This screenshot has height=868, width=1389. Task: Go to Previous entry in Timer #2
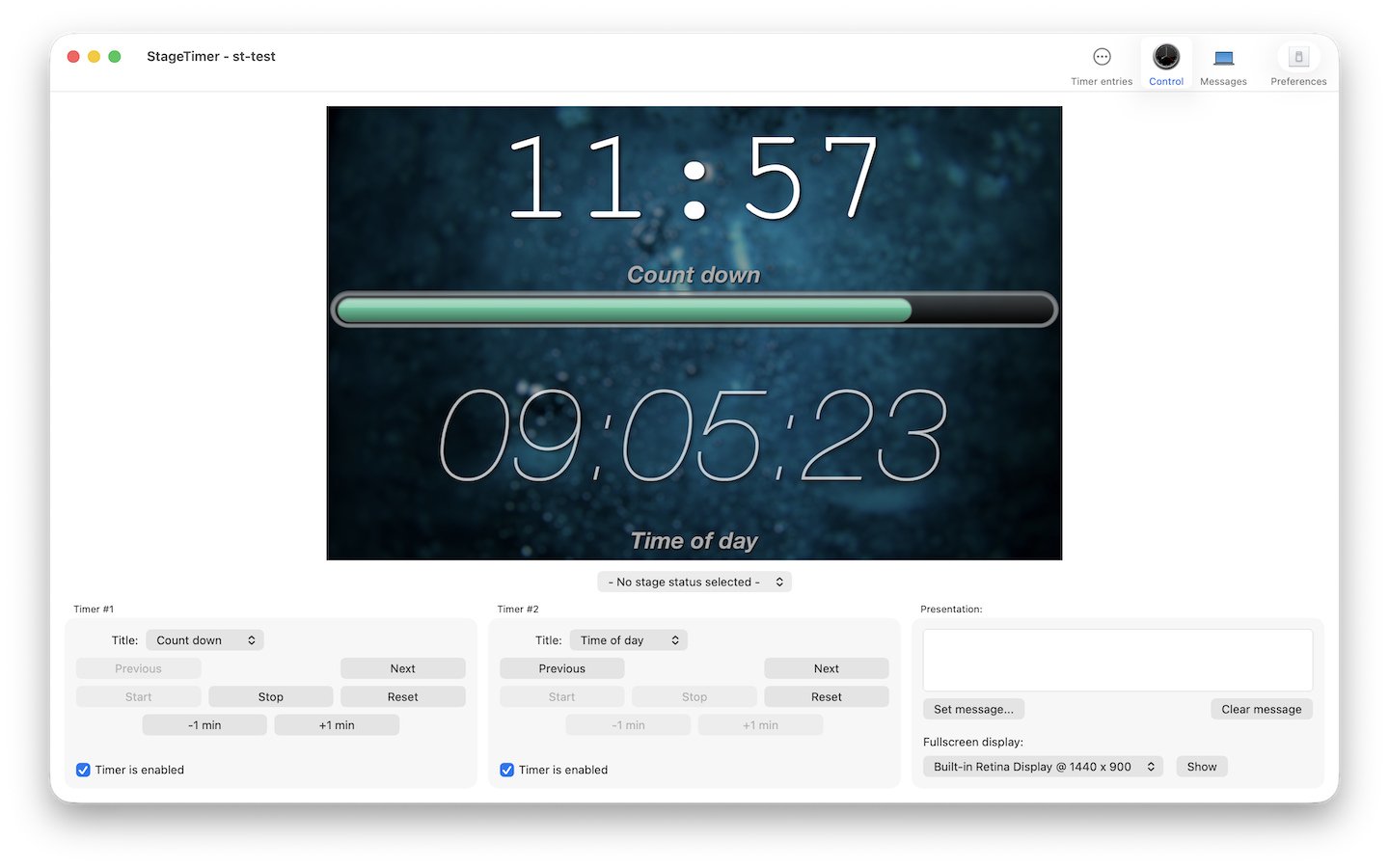click(x=562, y=668)
